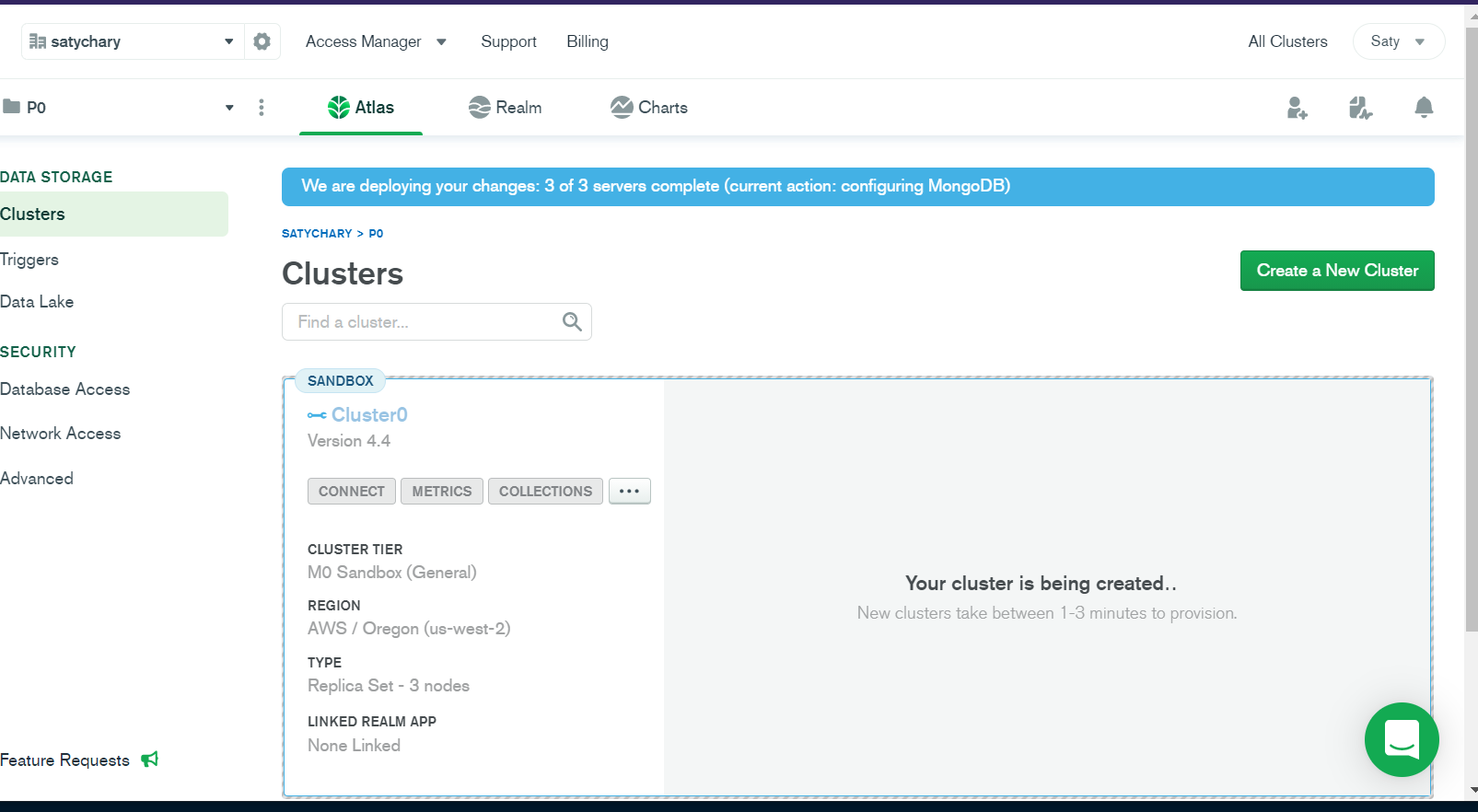Click the P0 project folder icon
The image size is (1478, 812).
(11, 107)
